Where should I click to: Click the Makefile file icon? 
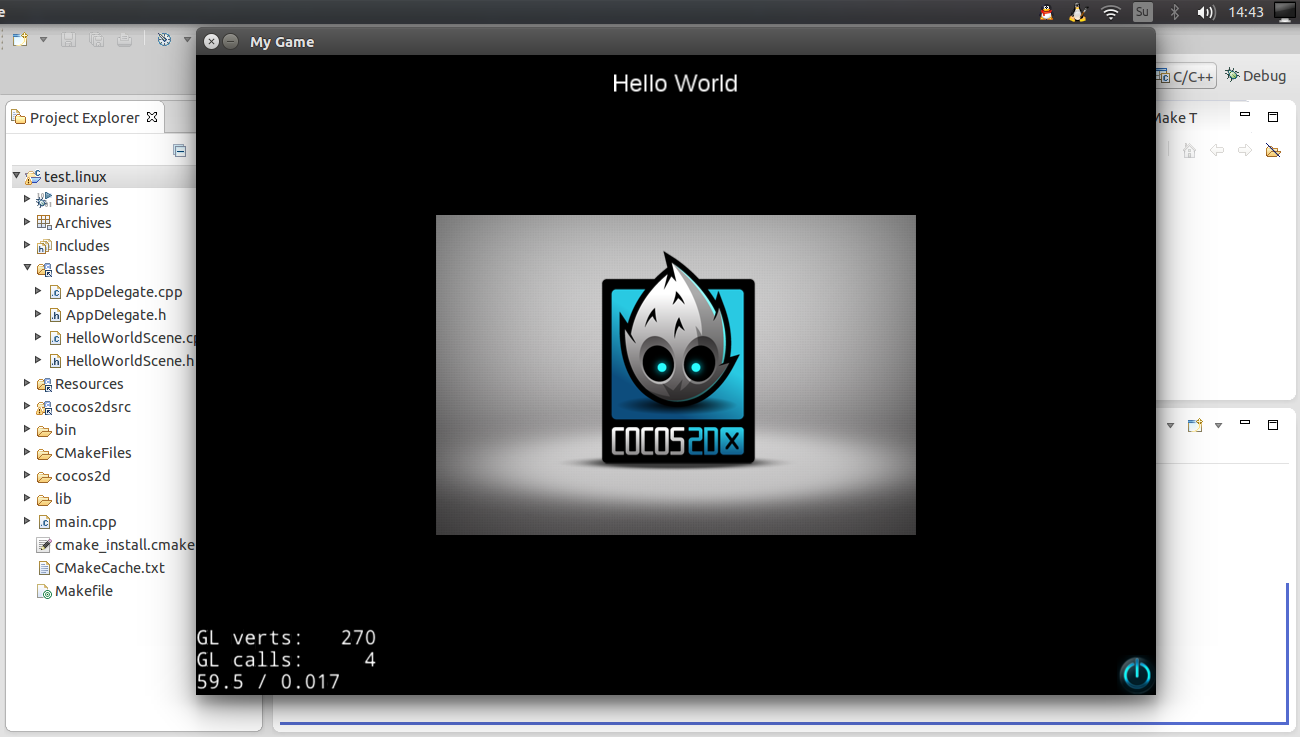pos(44,591)
